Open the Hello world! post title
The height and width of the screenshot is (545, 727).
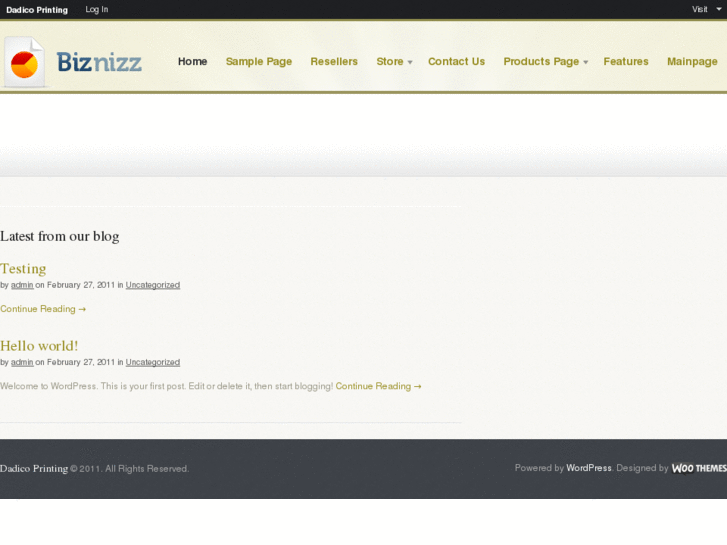pos(39,346)
